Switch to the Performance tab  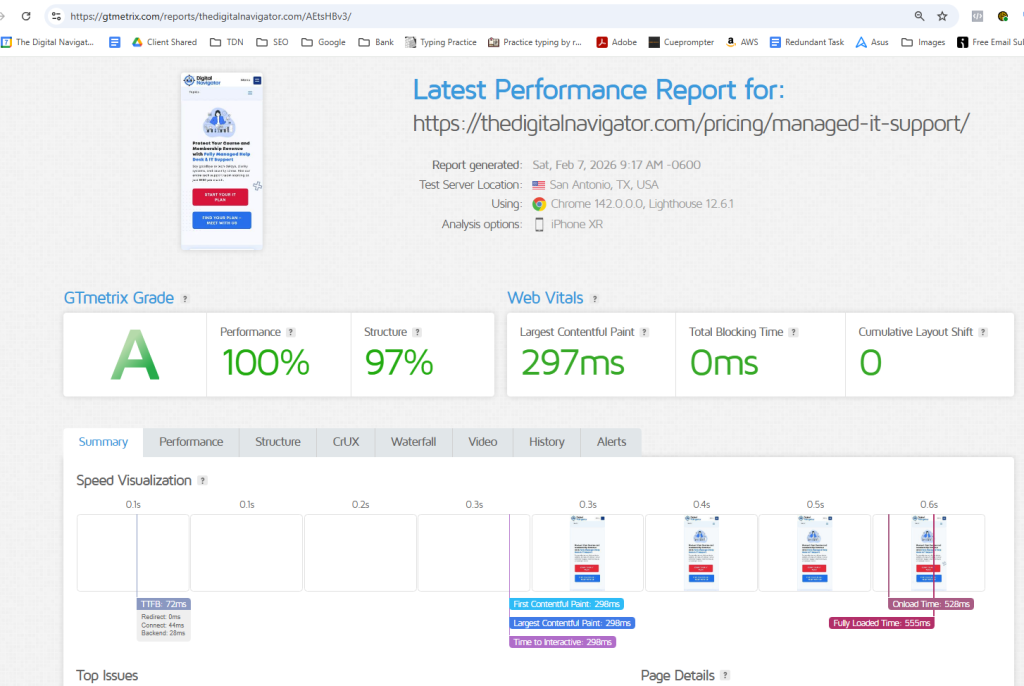tap(191, 442)
